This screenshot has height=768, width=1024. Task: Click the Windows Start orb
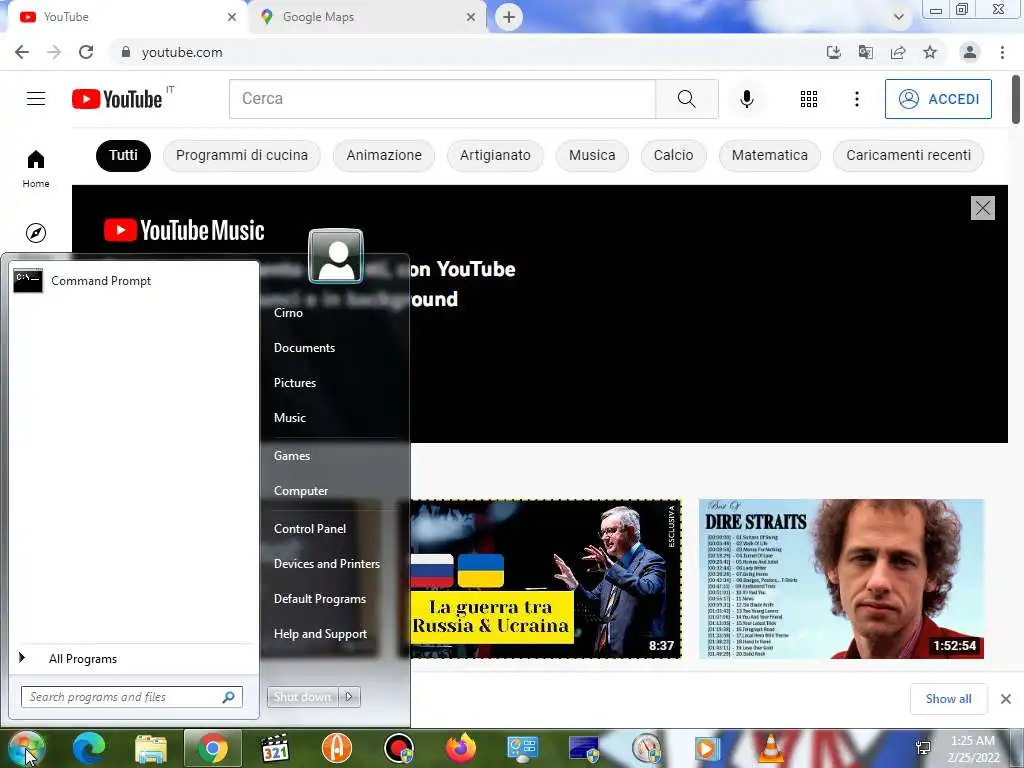[27, 748]
